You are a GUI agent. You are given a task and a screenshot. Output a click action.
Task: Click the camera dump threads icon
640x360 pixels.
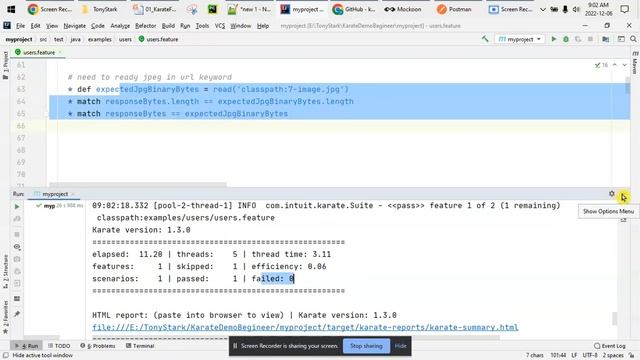(x=17, y=259)
